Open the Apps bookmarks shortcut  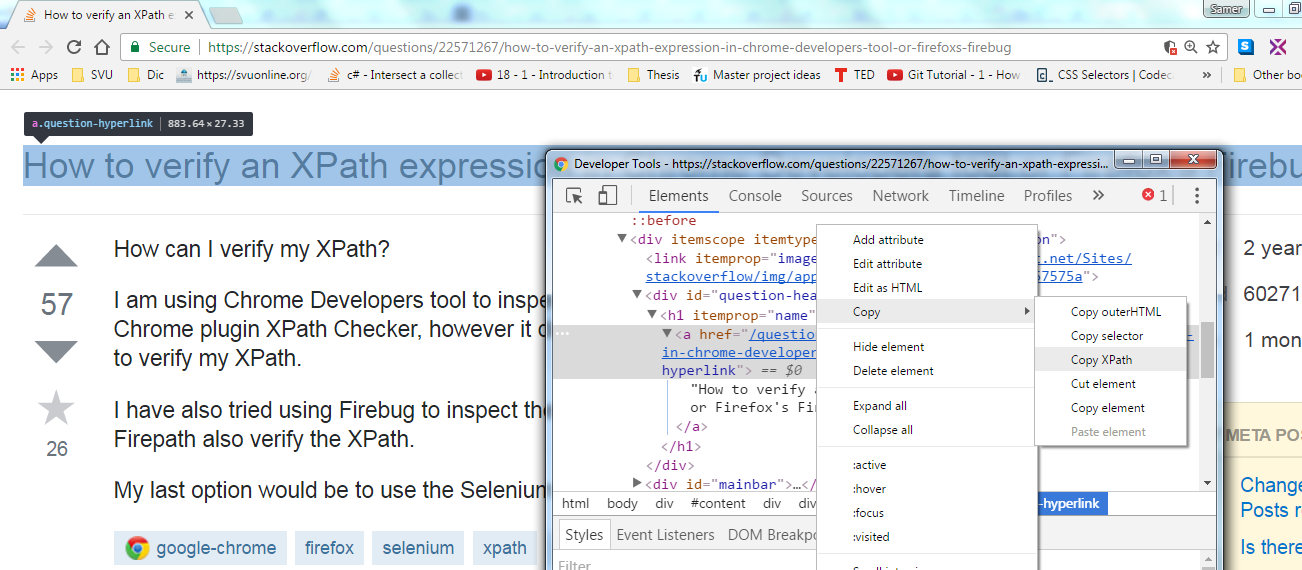[x=34, y=75]
